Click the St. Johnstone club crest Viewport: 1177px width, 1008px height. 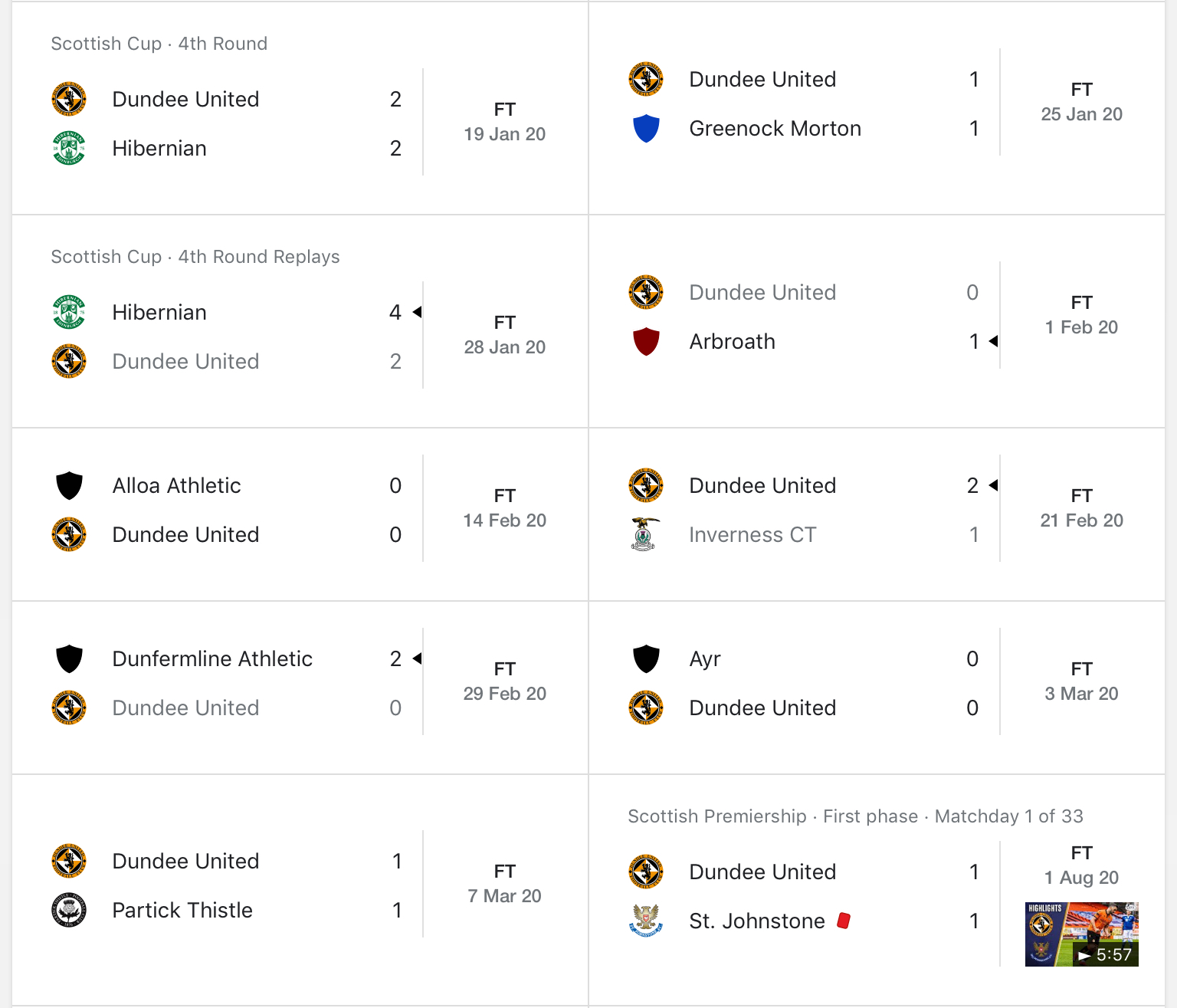tap(646, 921)
